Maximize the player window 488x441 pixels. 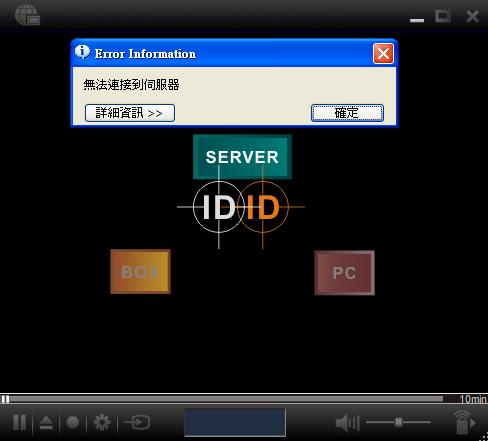[x=443, y=16]
